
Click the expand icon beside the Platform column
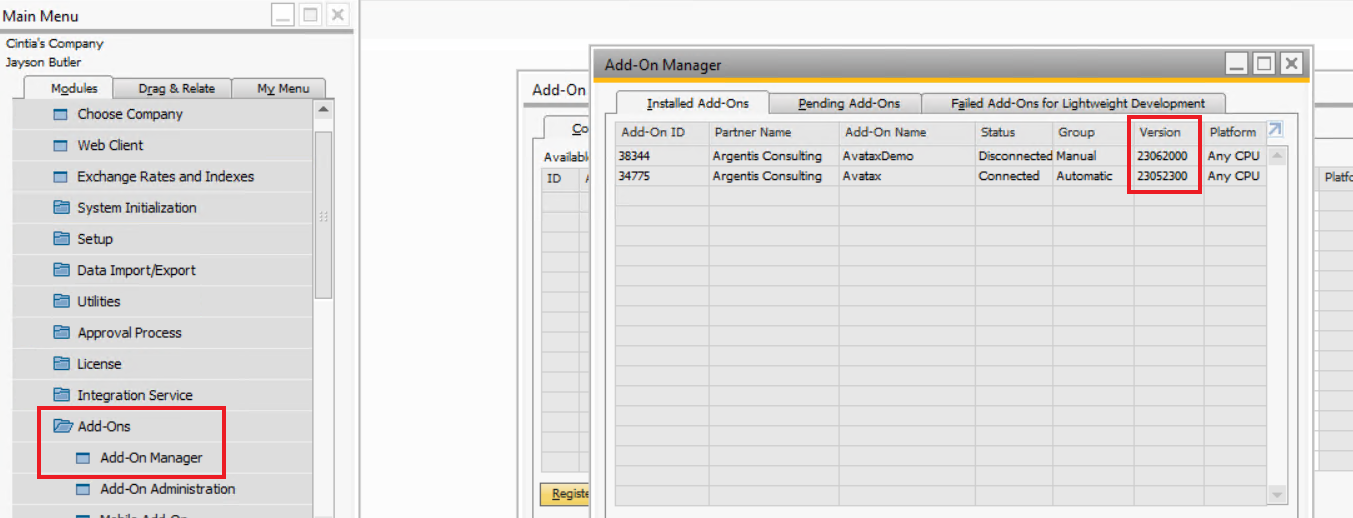click(1275, 130)
